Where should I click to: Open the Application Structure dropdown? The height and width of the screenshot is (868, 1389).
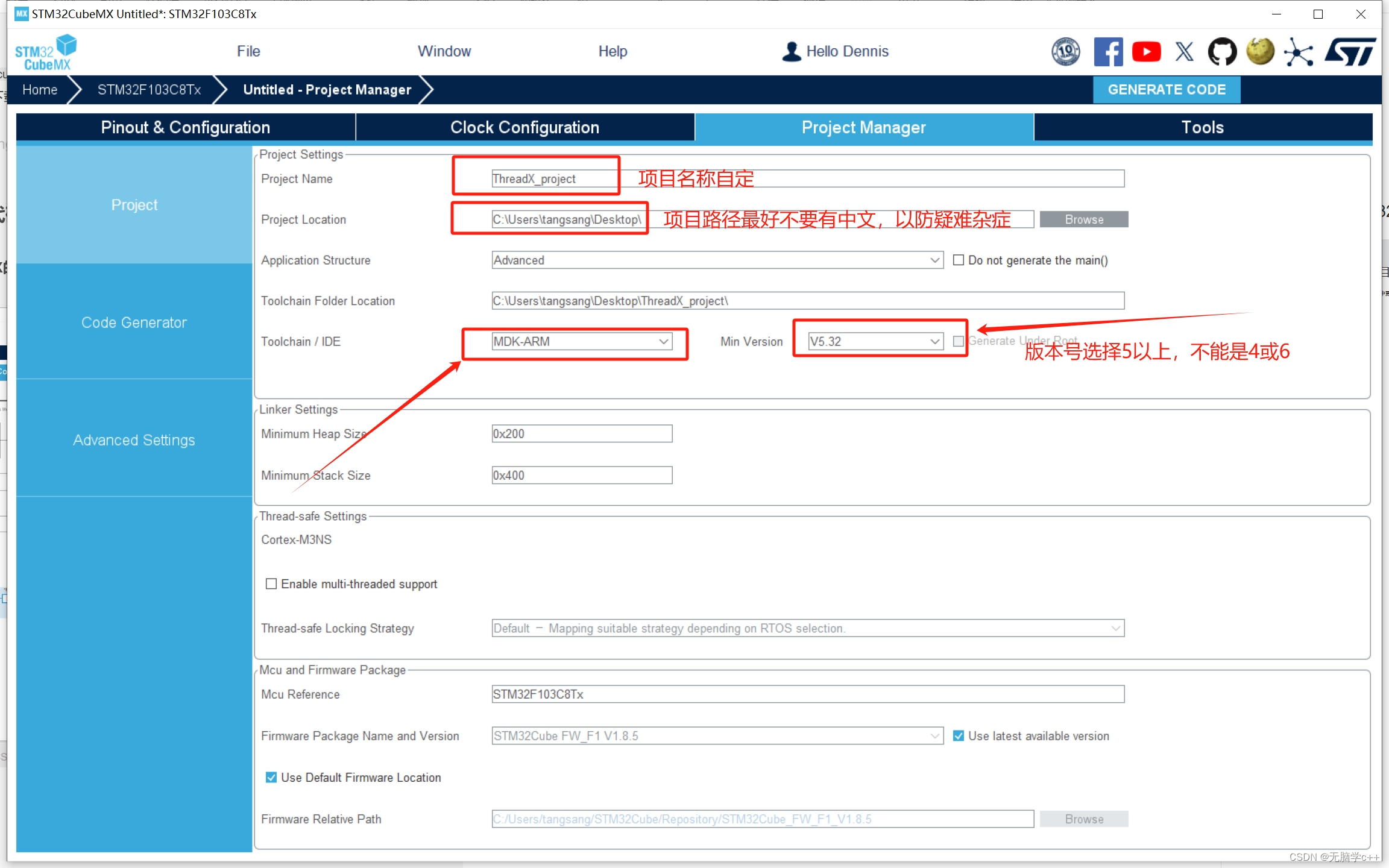coord(717,260)
